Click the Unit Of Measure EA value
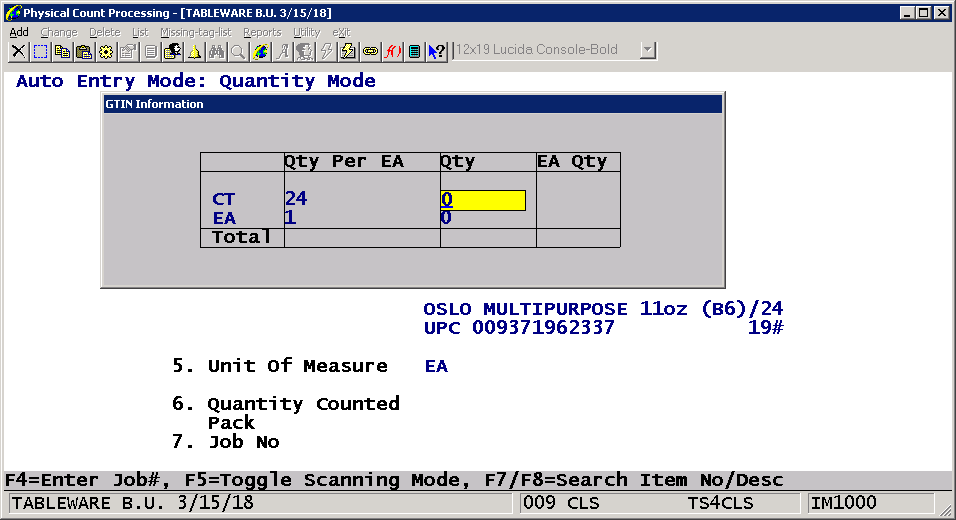956x520 pixels. tap(436, 366)
